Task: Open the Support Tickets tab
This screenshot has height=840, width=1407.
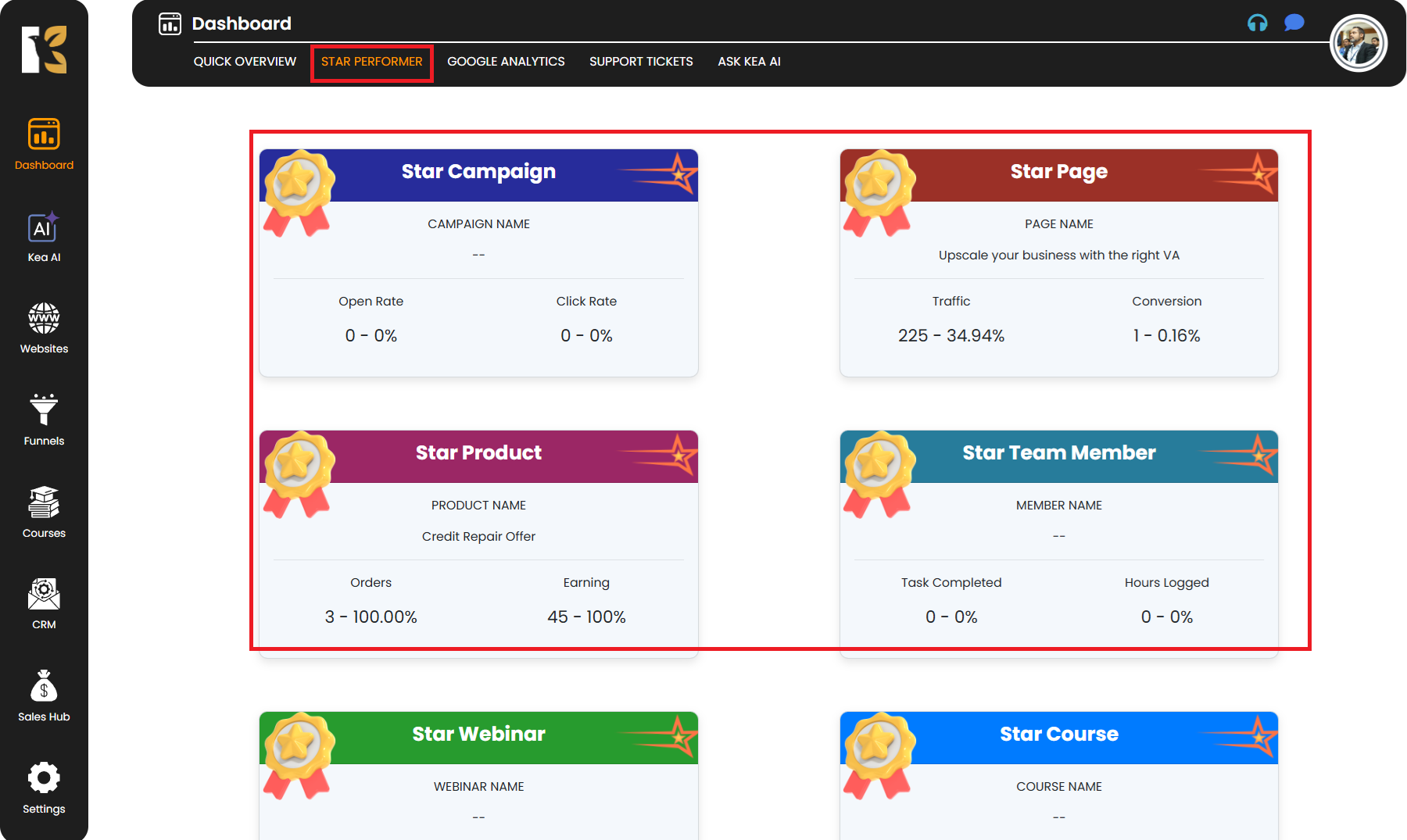Action: pos(641,62)
